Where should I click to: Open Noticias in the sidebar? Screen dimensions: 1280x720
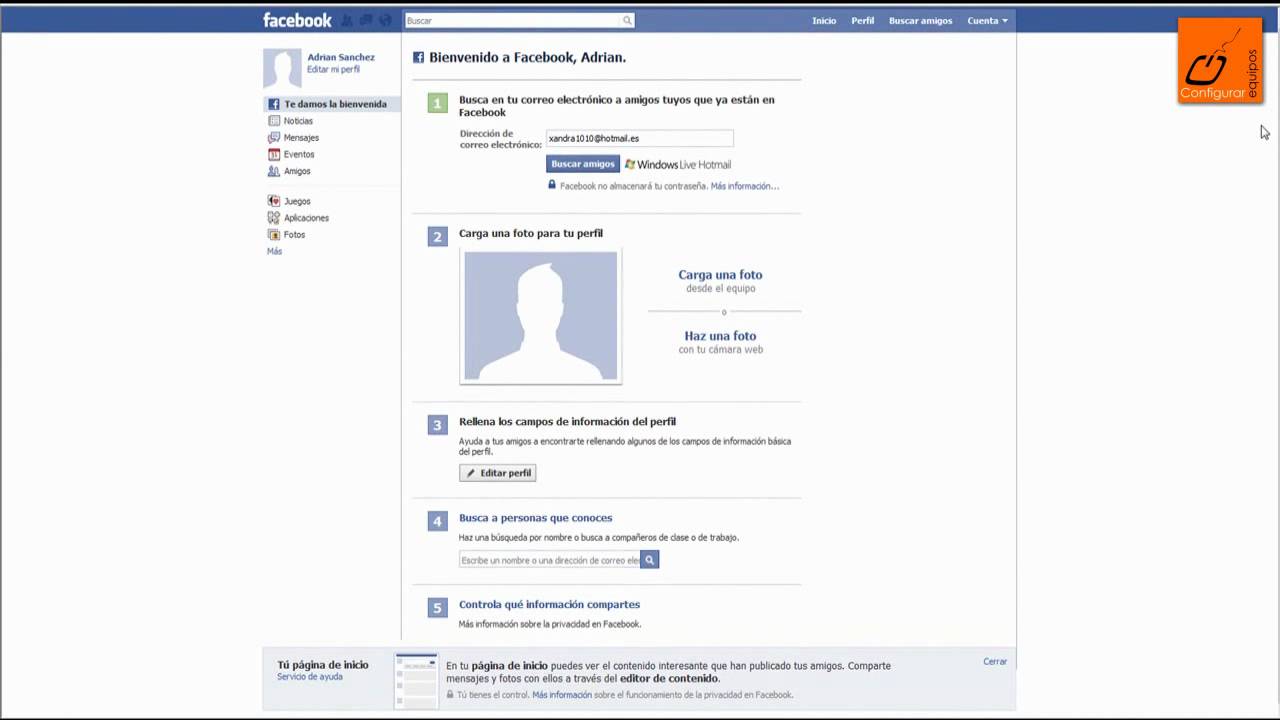tap(298, 121)
